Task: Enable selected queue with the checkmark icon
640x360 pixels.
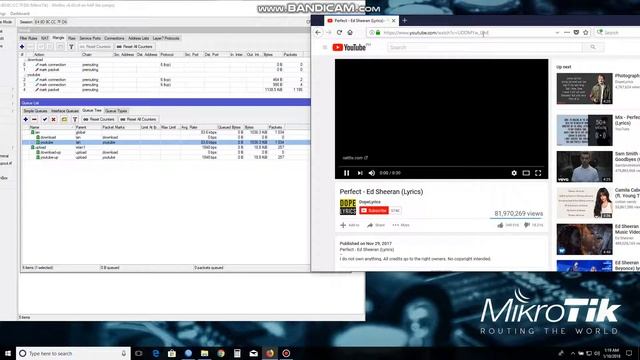Action: 44,119
